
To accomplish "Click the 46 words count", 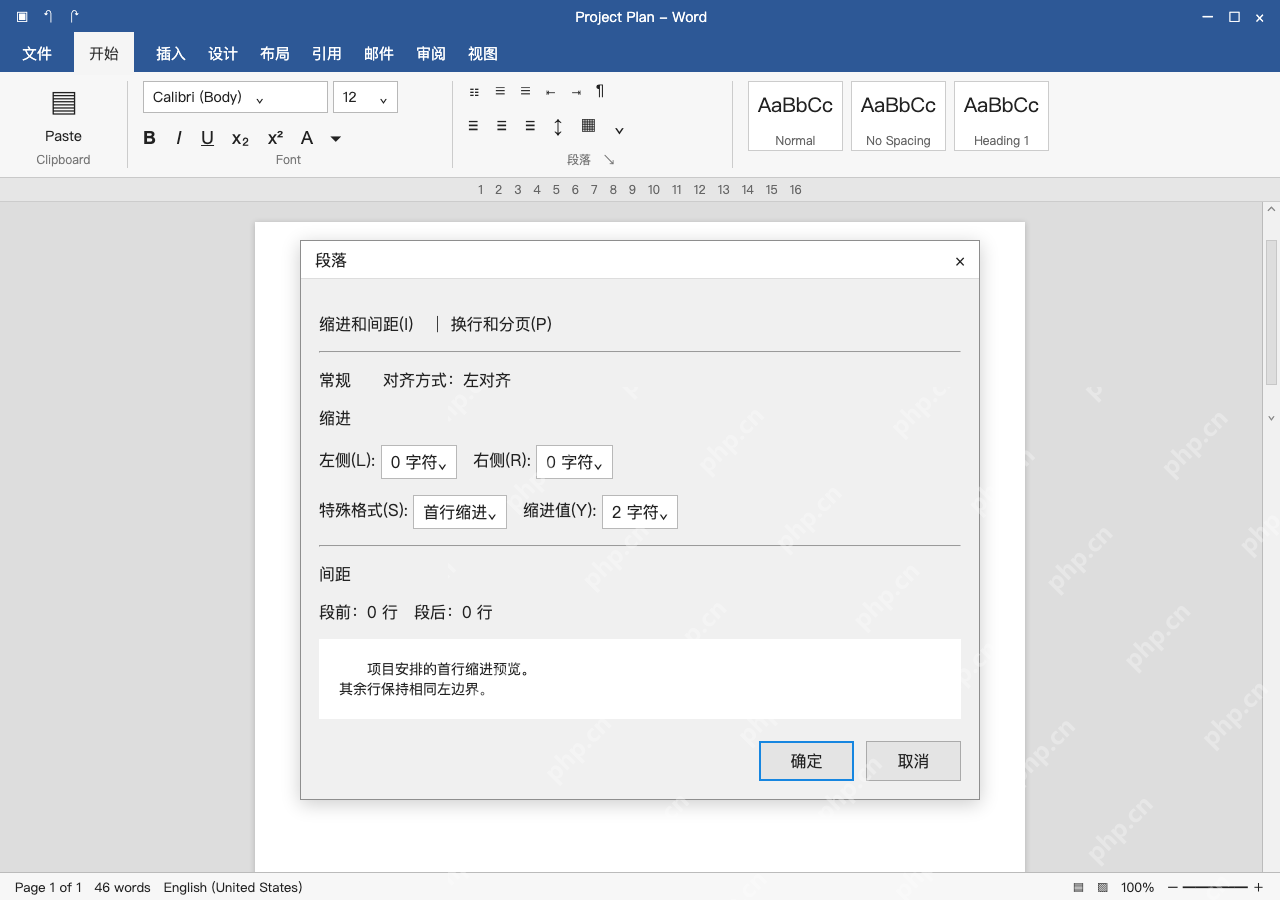I will click(x=122, y=887).
